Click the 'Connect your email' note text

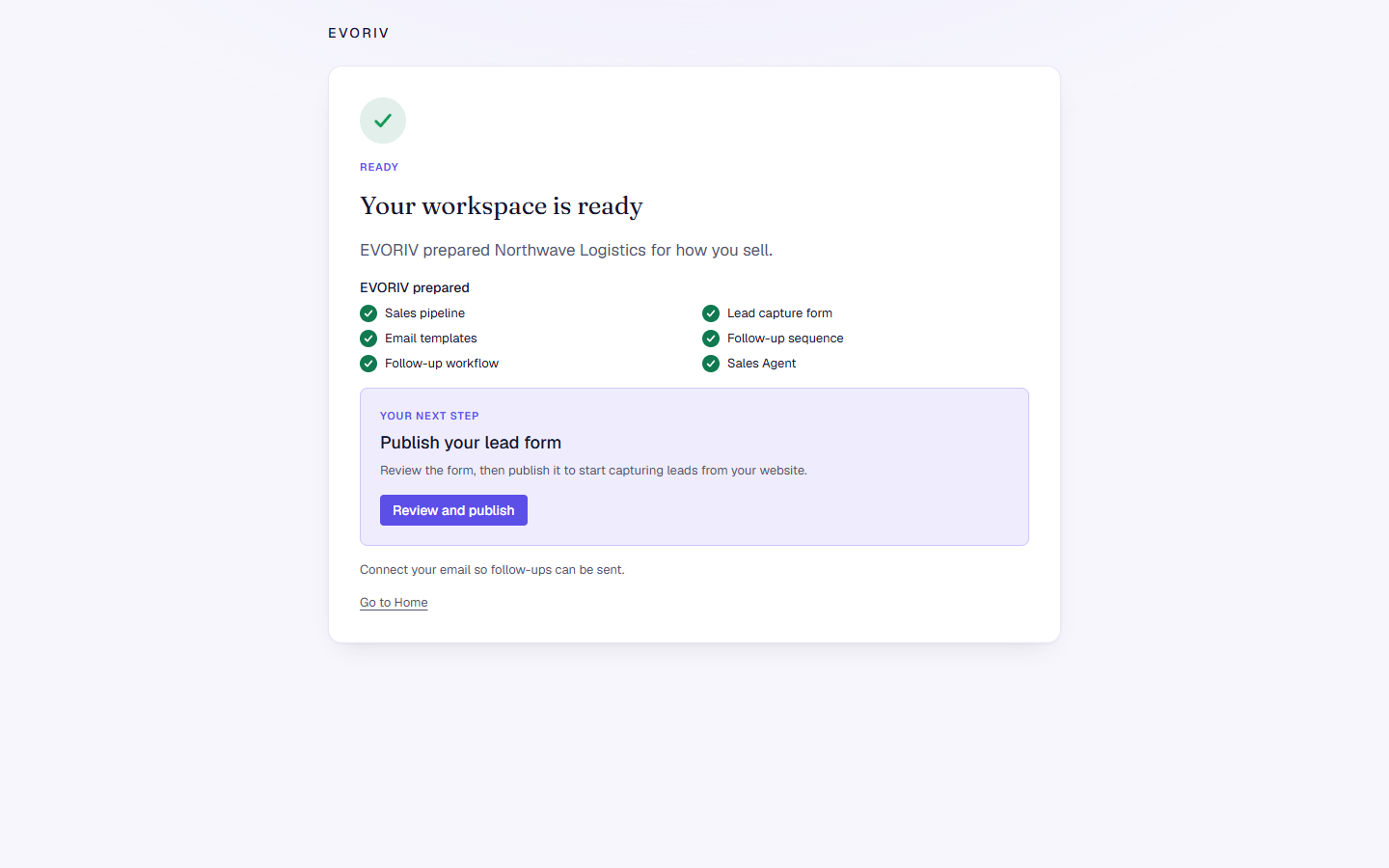pyautogui.click(x=492, y=570)
